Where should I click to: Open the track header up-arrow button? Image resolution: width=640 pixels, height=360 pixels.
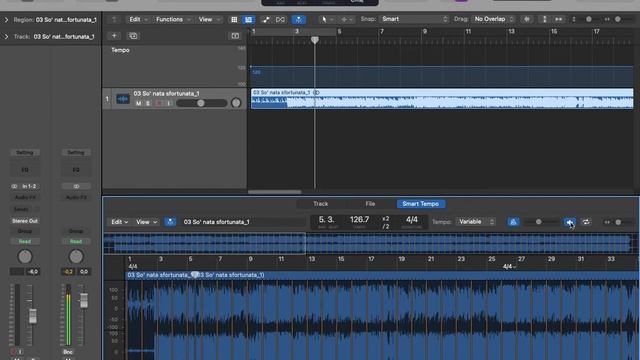tap(114, 19)
